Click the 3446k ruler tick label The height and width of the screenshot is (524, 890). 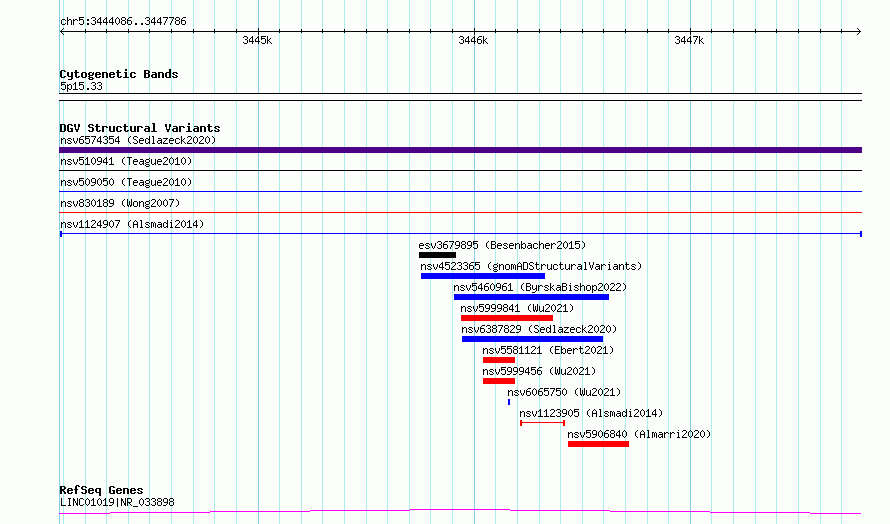[473, 40]
